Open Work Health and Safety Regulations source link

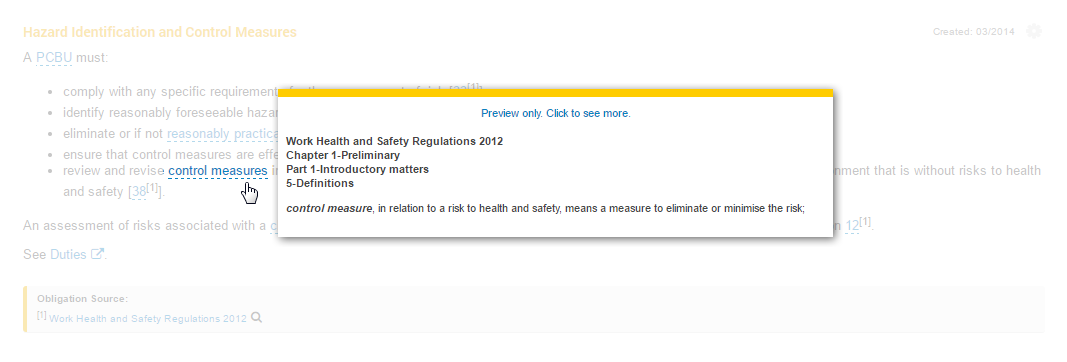[148, 318]
